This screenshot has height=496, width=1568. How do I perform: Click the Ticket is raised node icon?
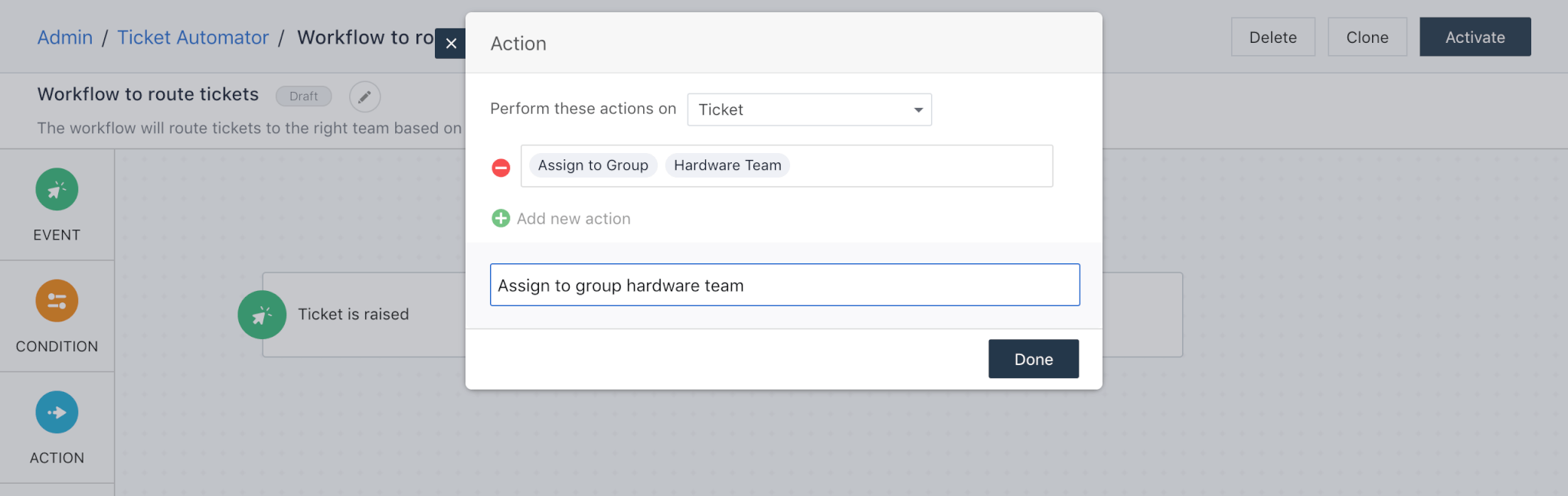[x=262, y=315]
